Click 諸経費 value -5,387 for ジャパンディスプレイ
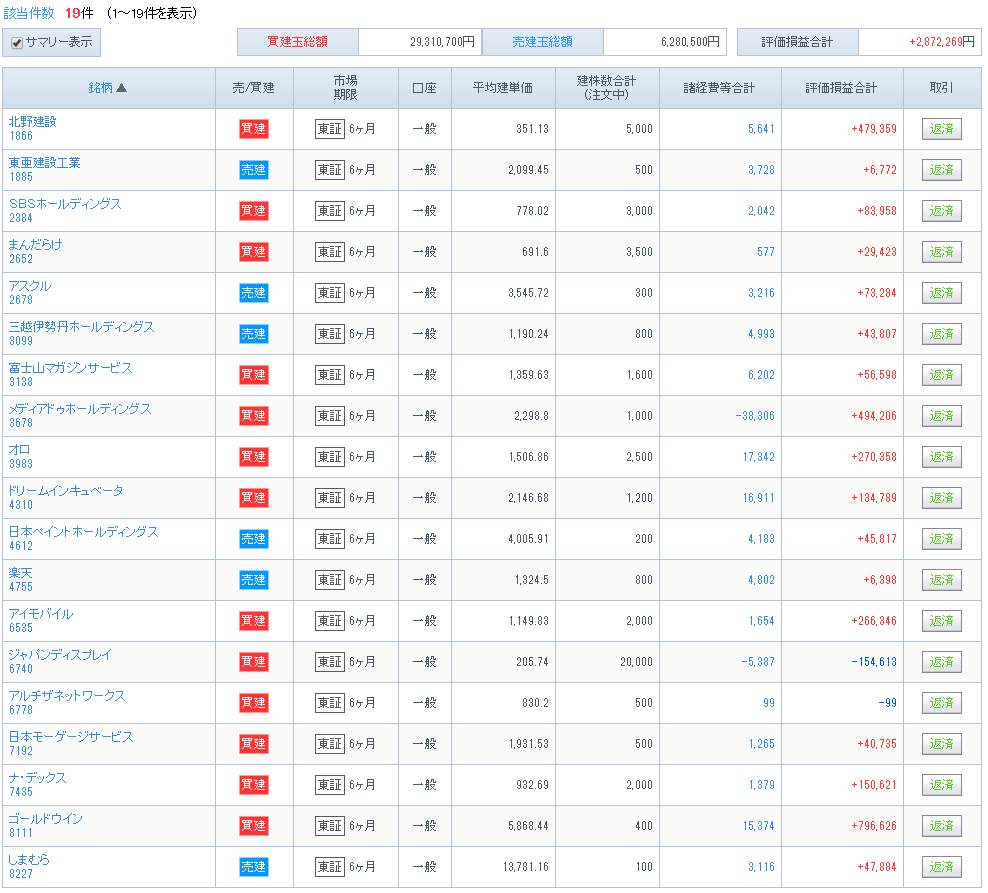 pyautogui.click(x=757, y=661)
